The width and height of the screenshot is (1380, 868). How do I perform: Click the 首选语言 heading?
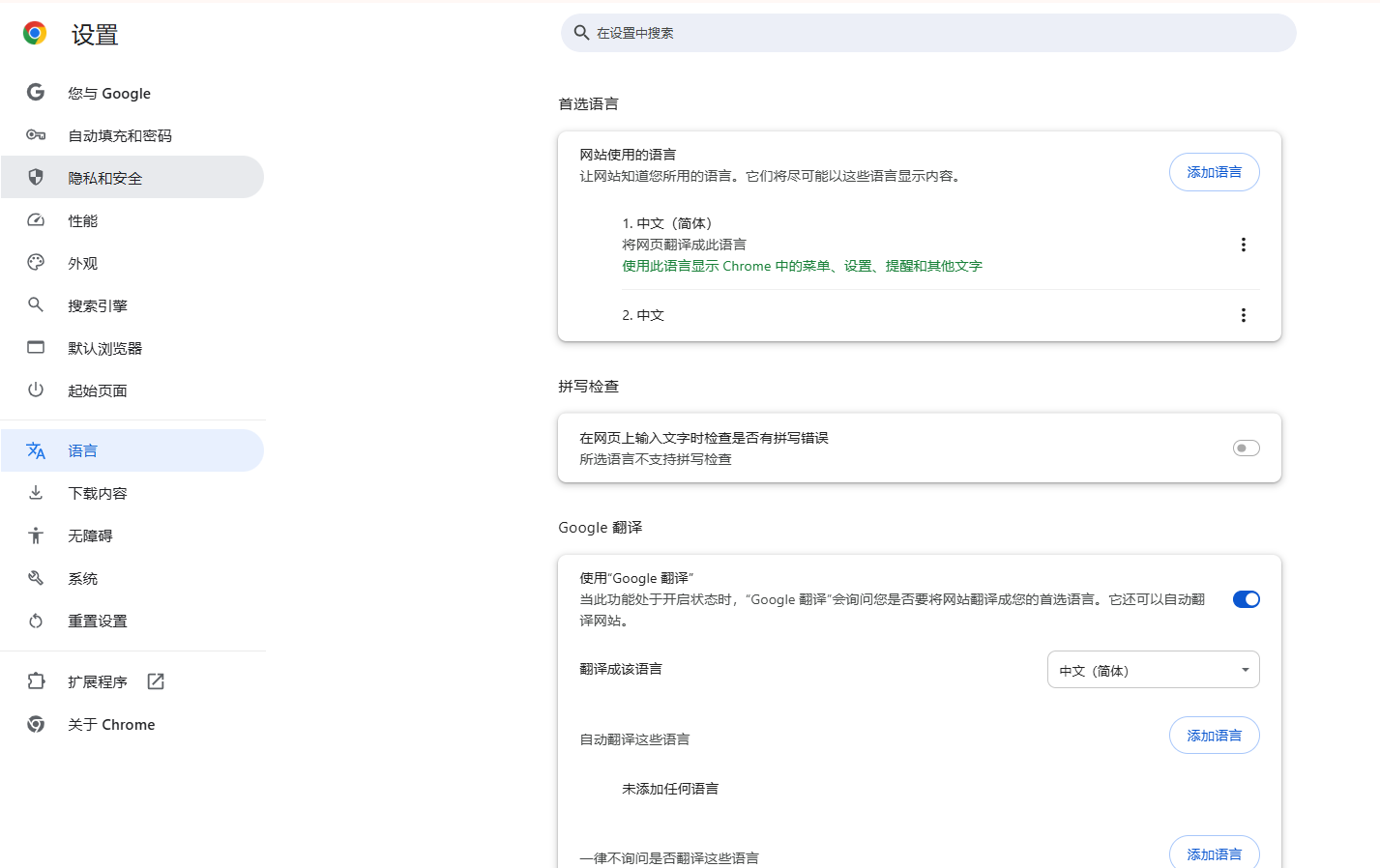588,103
